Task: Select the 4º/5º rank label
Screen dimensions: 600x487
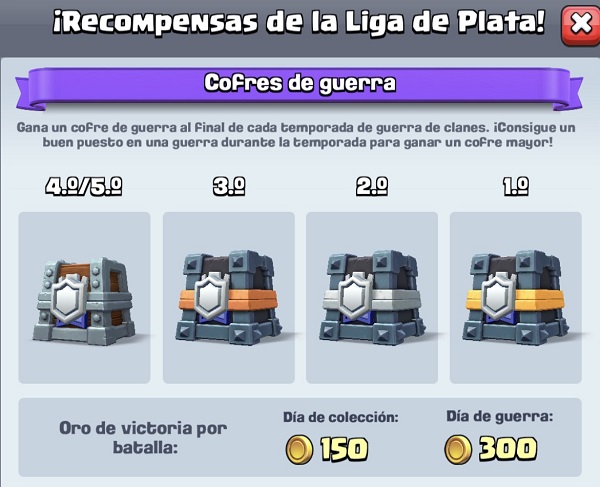Action: pyautogui.click(x=84, y=186)
